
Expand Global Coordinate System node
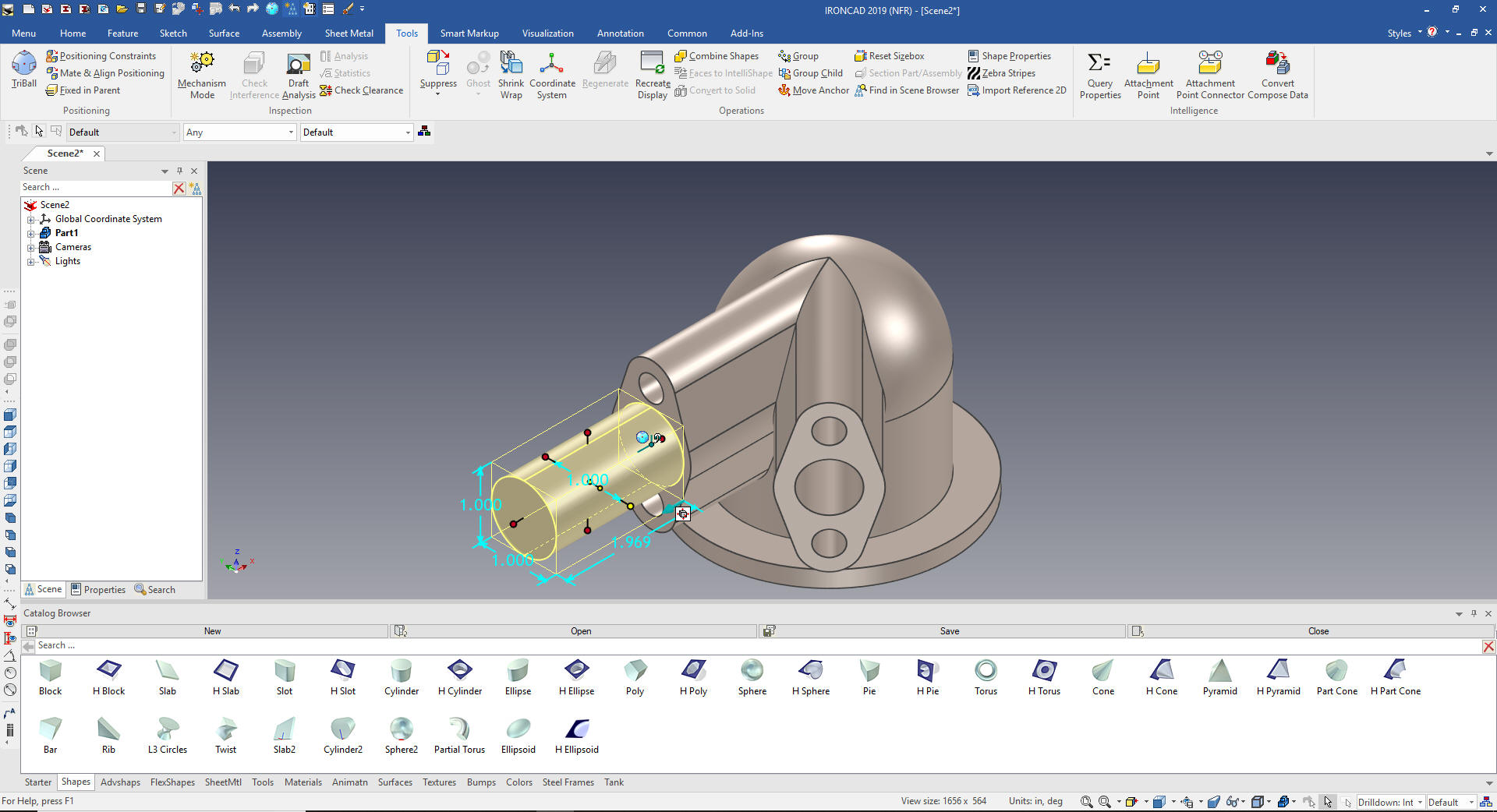pyautogui.click(x=31, y=220)
